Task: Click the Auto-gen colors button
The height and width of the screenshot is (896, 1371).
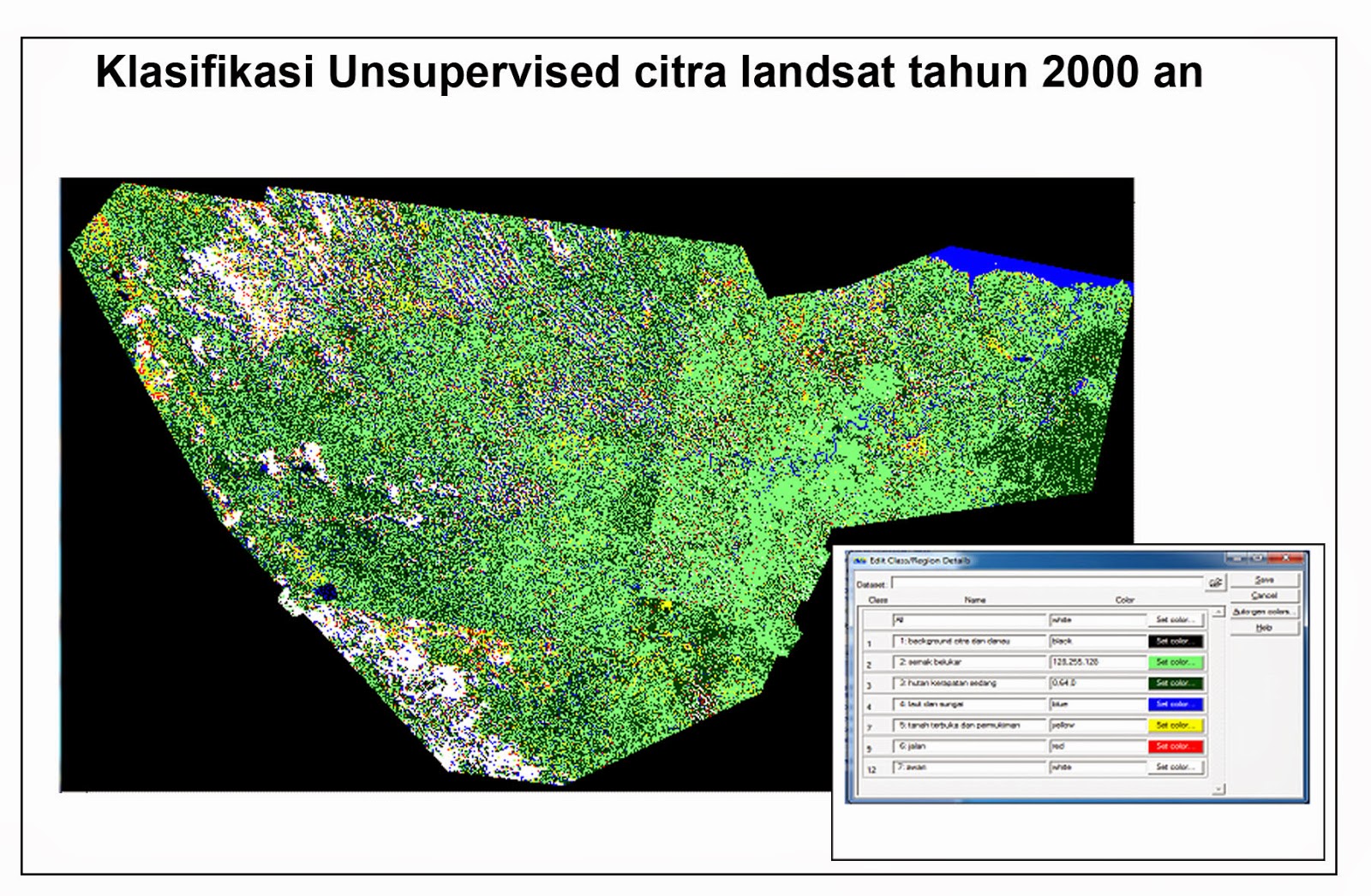Action: 1265,612
